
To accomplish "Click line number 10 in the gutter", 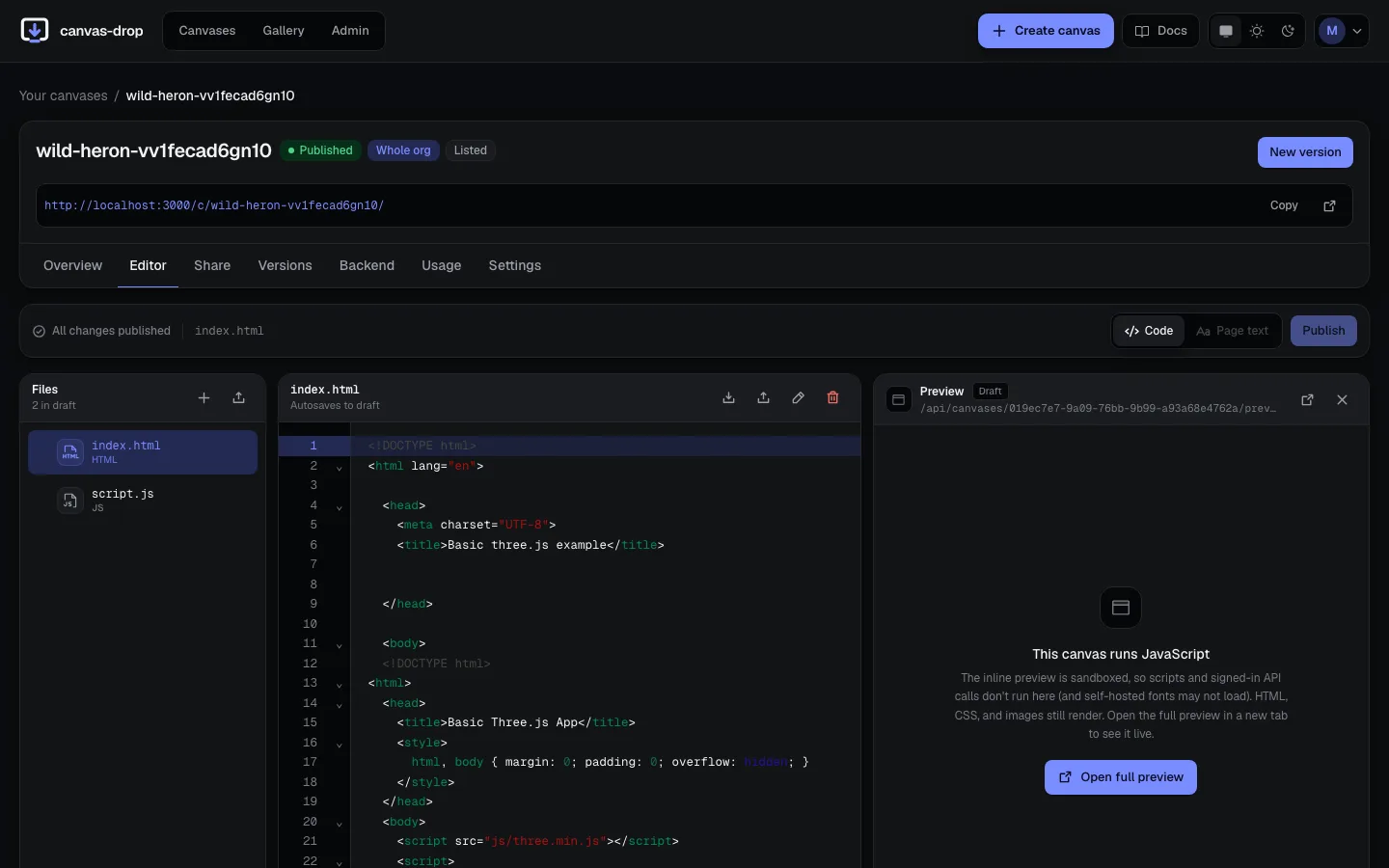I will click(310, 624).
